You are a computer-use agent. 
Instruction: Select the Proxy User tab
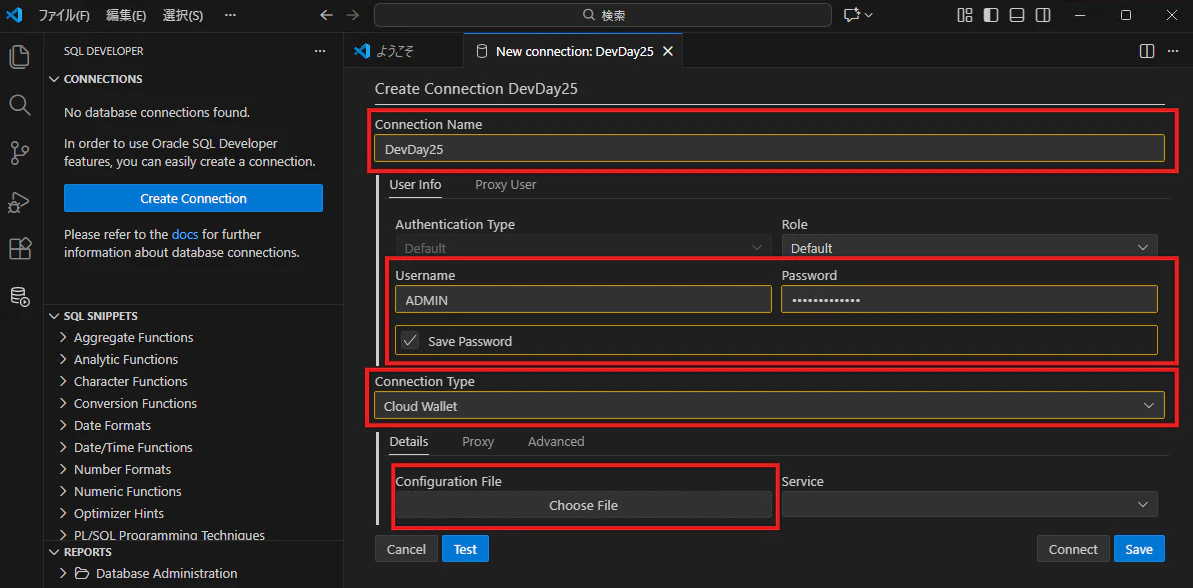point(506,184)
